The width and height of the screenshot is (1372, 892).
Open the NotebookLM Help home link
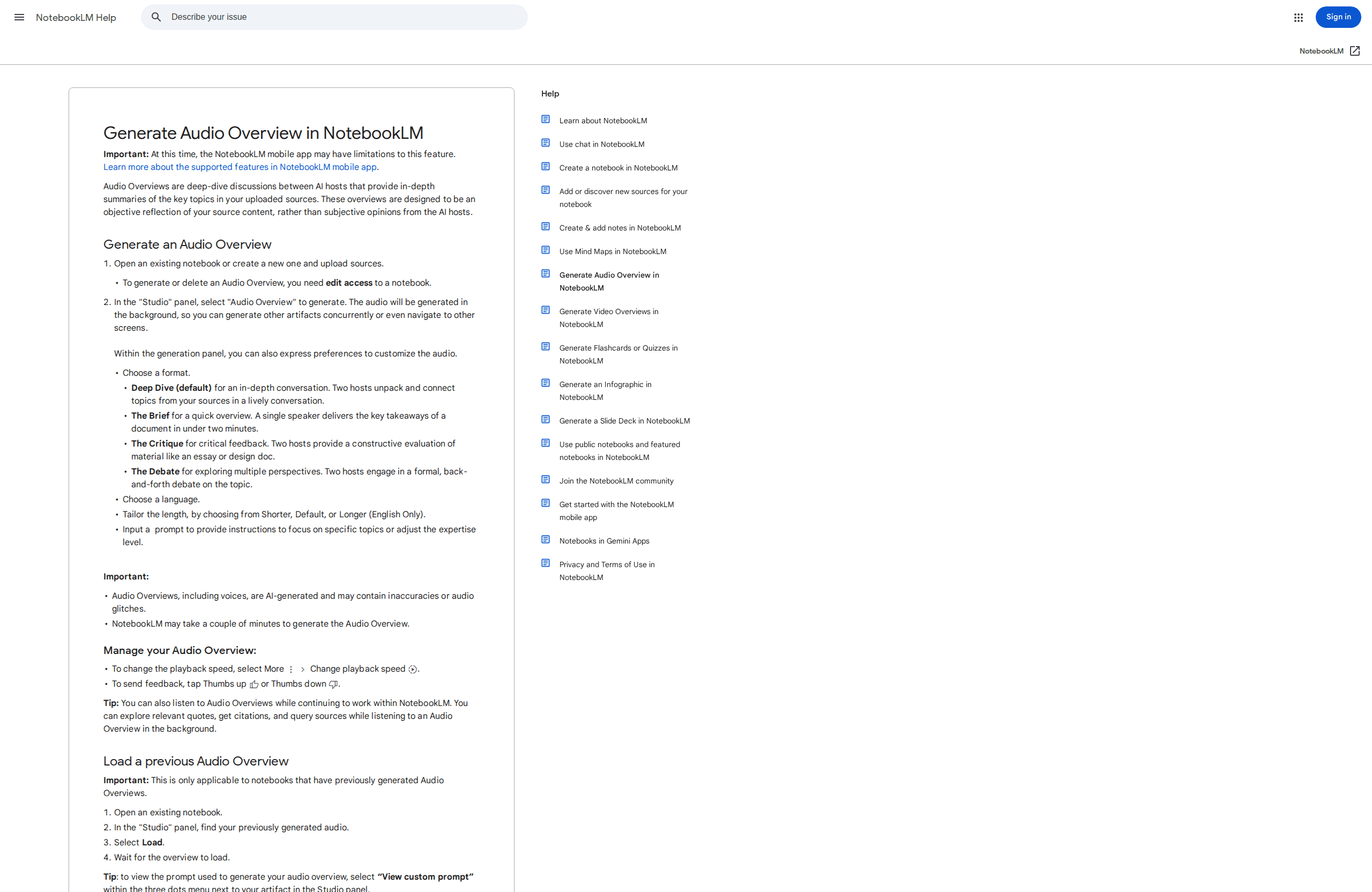pyautogui.click(x=76, y=17)
